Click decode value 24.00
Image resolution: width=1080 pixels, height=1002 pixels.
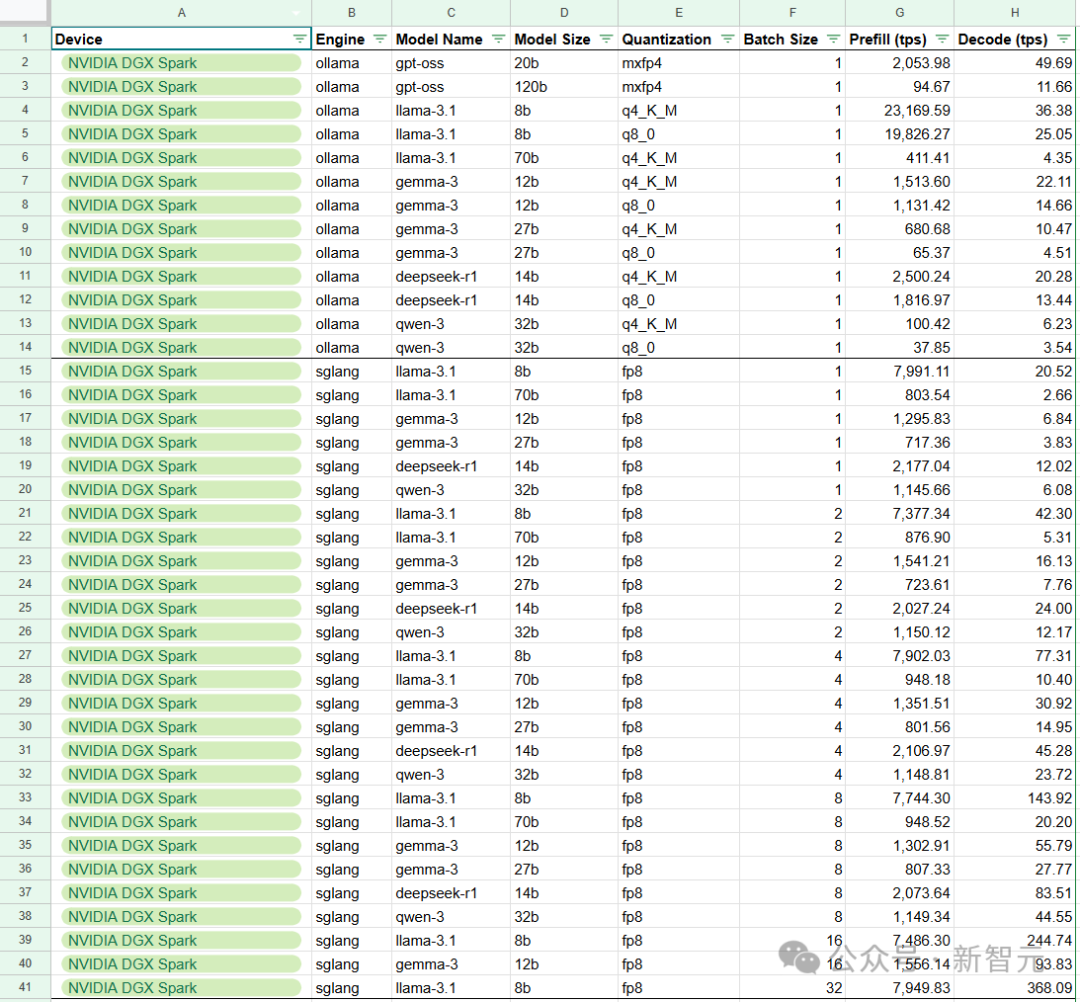tap(1015, 608)
